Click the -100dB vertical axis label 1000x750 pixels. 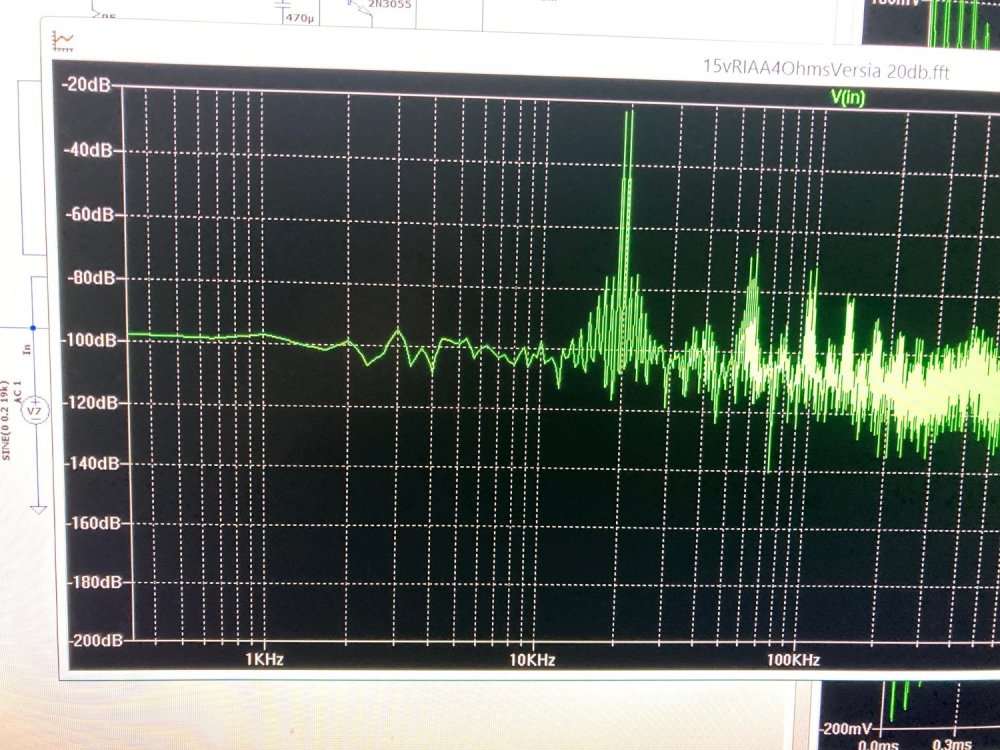pyautogui.click(x=88, y=340)
